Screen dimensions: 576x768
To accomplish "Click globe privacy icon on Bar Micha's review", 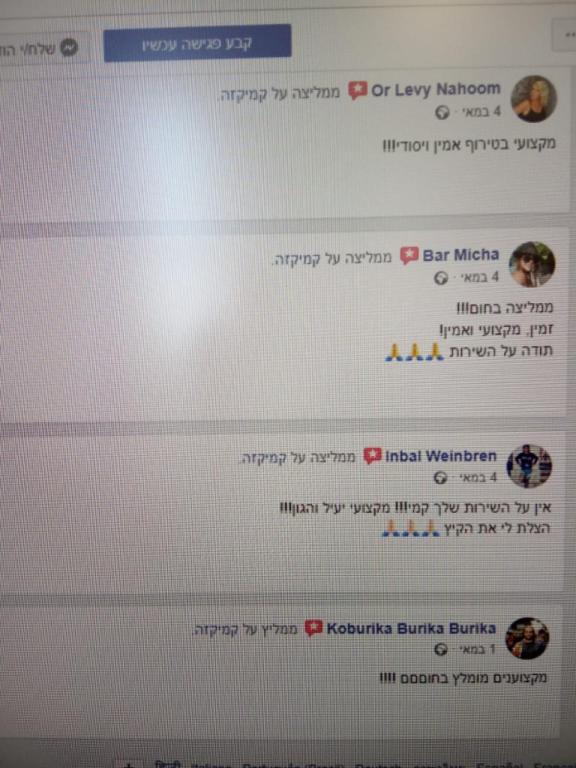I will pos(441,278).
